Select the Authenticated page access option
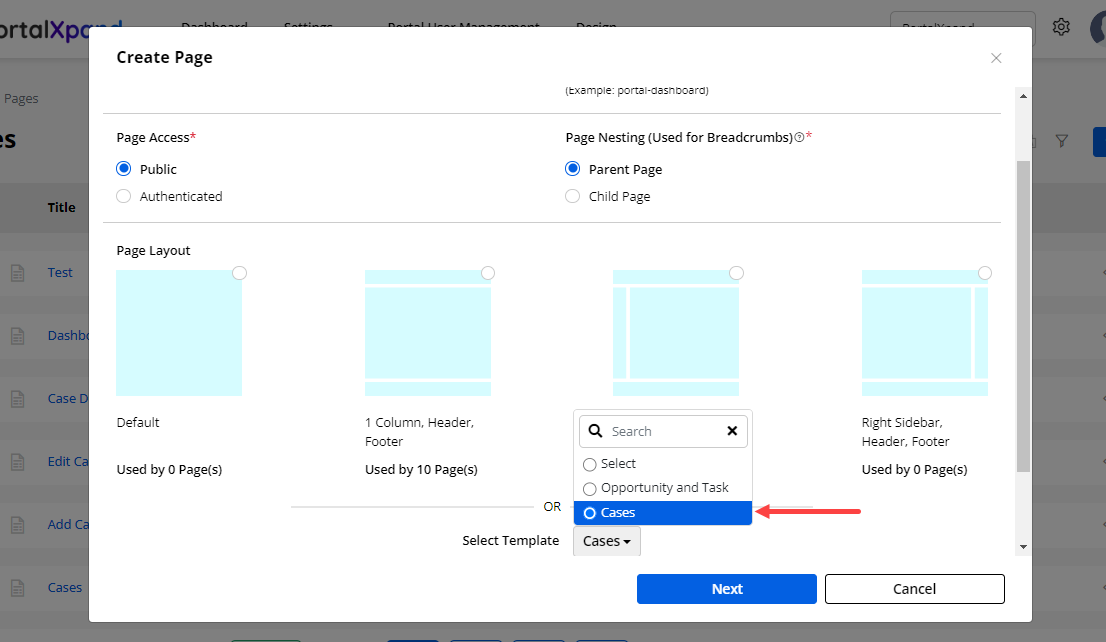This screenshot has height=642, width=1106. (124, 196)
